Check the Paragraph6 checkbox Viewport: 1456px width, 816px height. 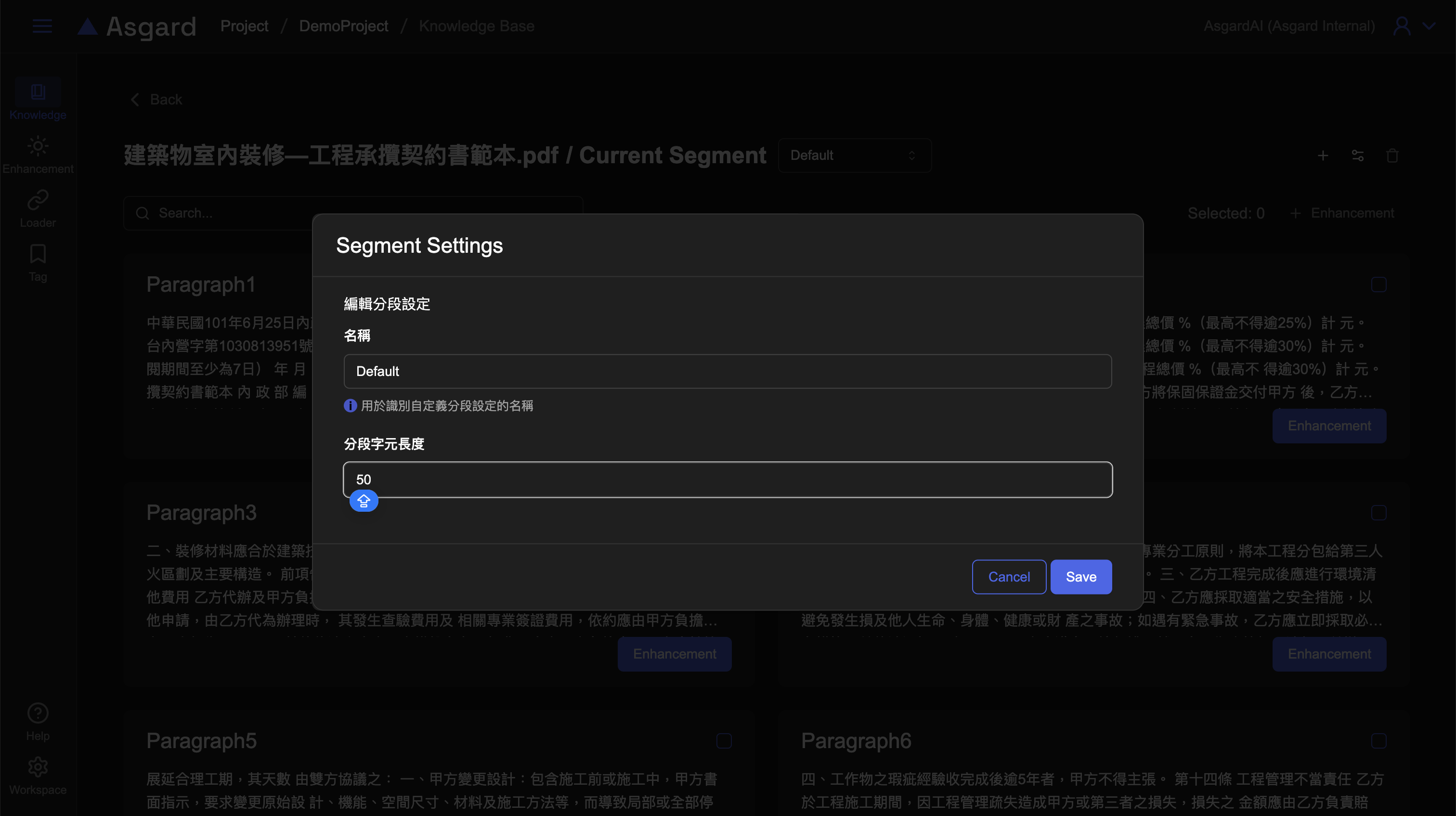[1378, 740]
